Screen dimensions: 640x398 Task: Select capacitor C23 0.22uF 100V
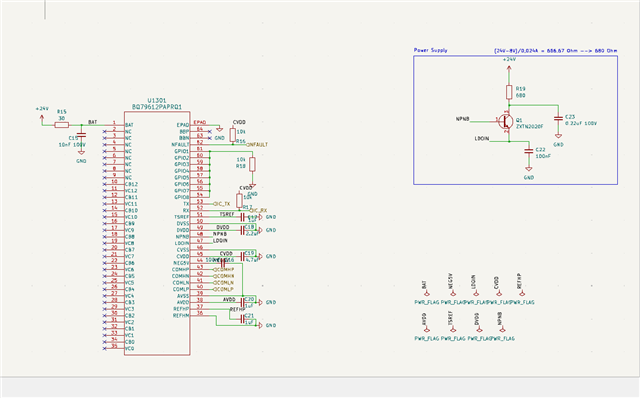[558, 118]
